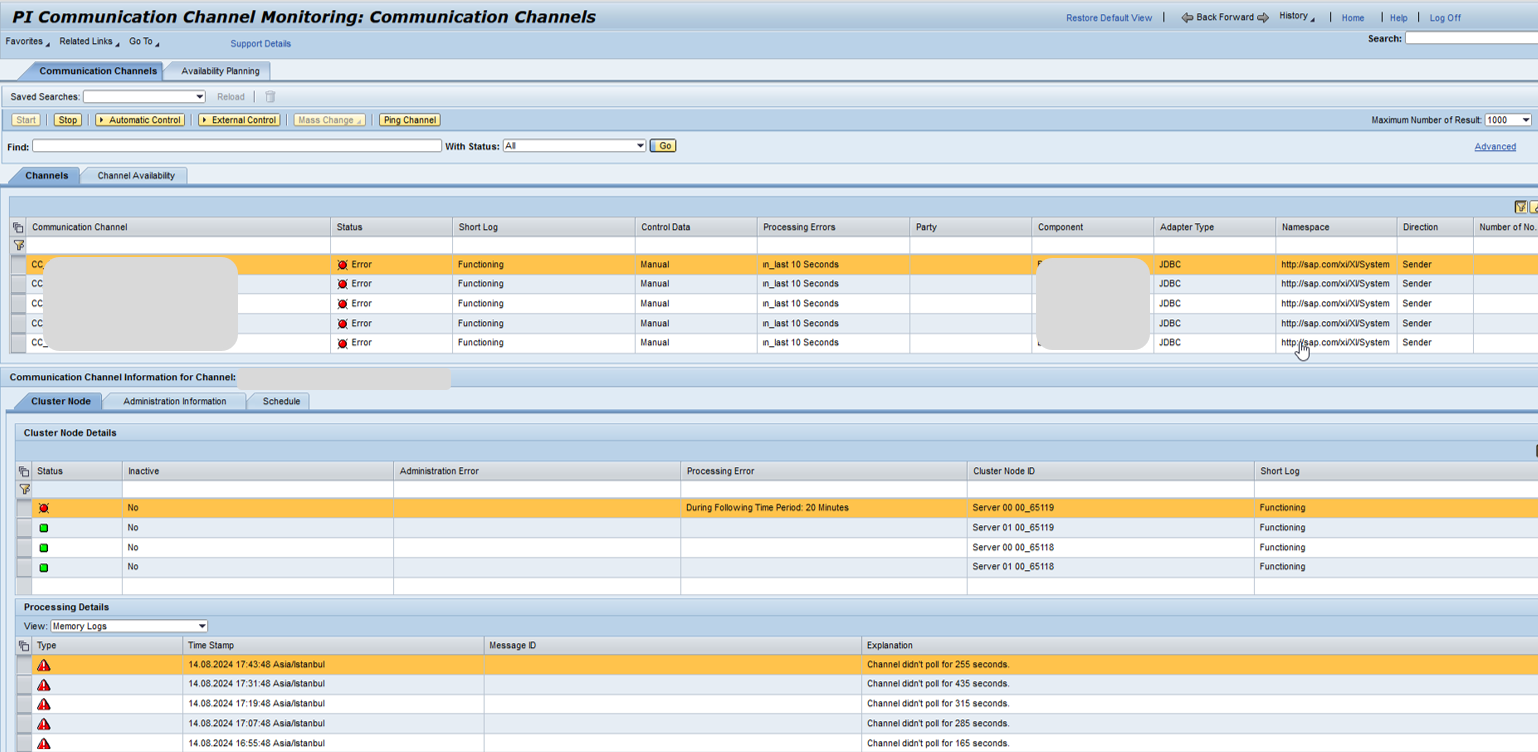Click green status icon for Server 00 00_65118
The width and height of the screenshot is (1538, 752).
[x=44, y=548]
